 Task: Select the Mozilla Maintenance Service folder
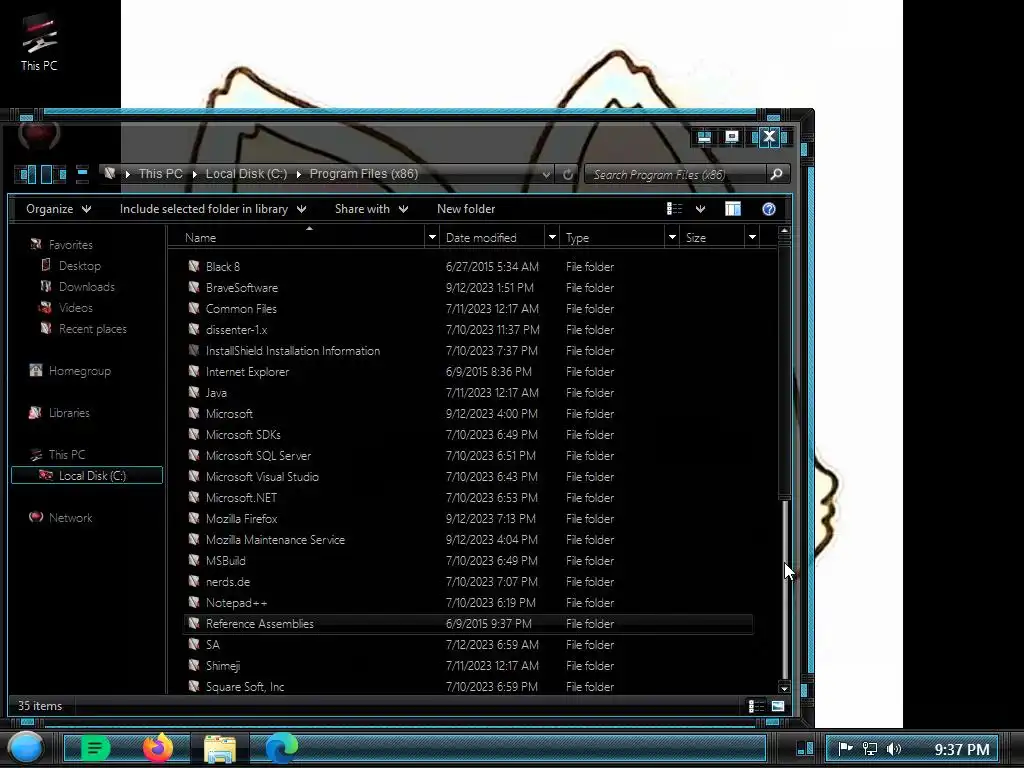click(275, 539)
